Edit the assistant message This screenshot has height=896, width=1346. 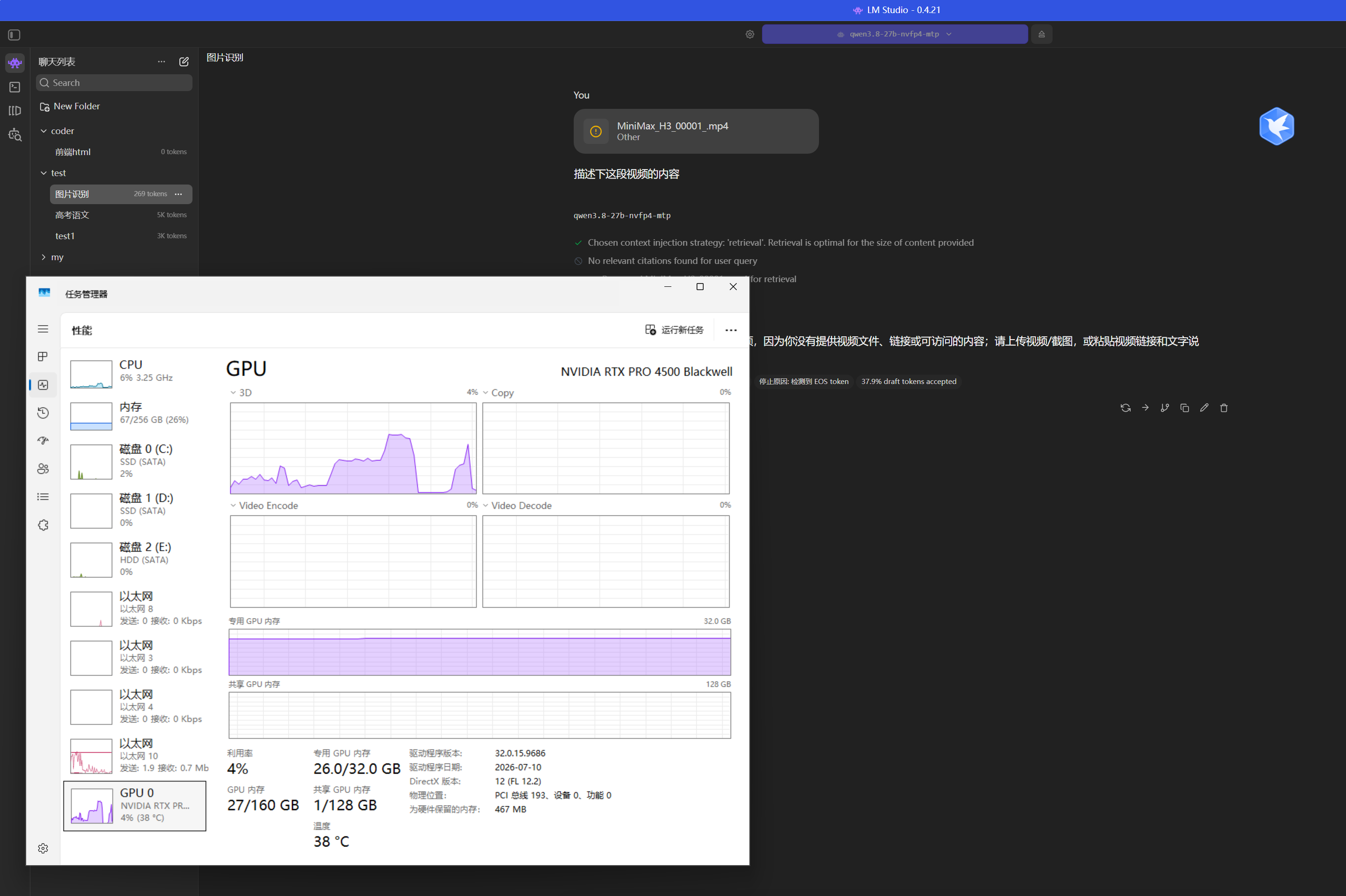[x=1204, y=408]
